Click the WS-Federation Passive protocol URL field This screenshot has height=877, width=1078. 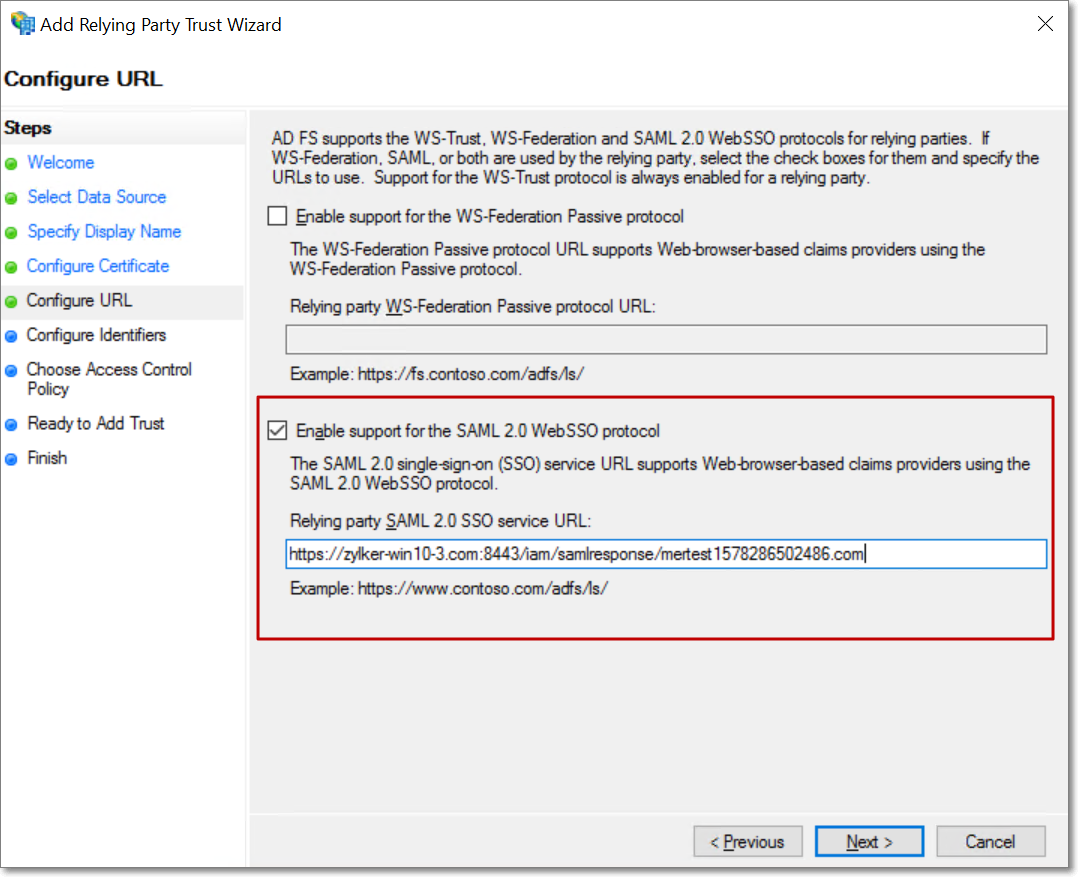[x=665, y=340]
